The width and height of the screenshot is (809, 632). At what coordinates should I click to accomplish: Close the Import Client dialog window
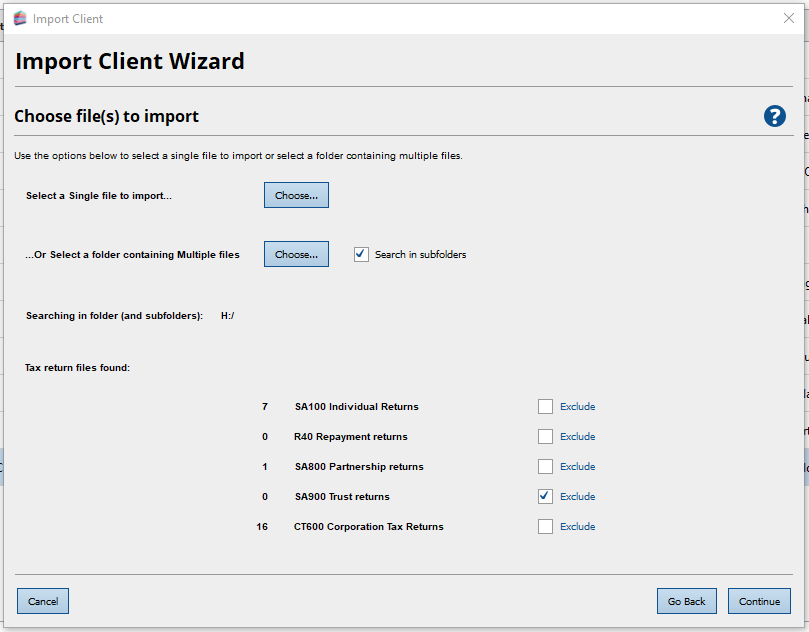coord(788,18)
